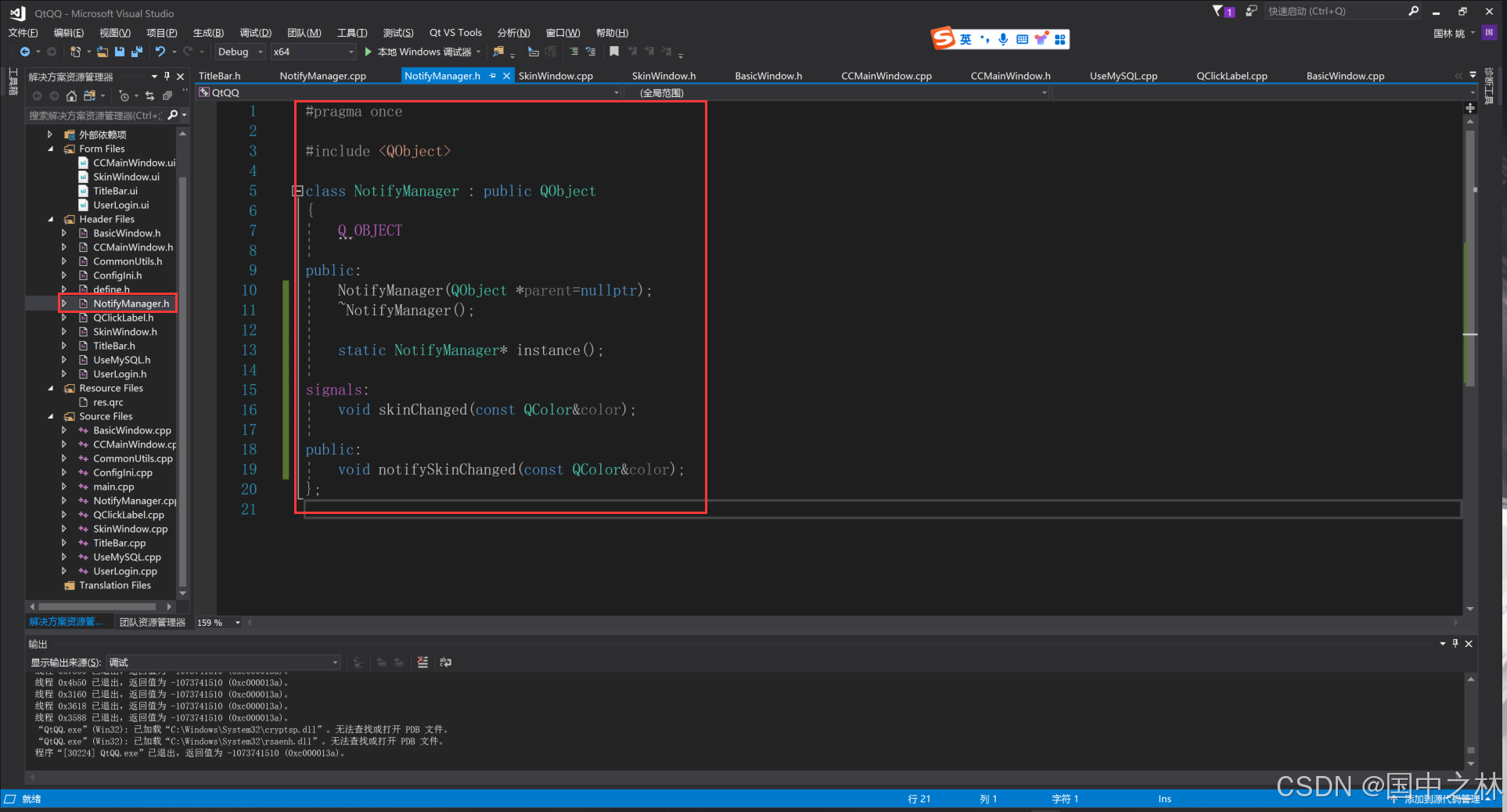Click the account name 国林 姚
1507x812 pixels.
(x=1449, y=33)
